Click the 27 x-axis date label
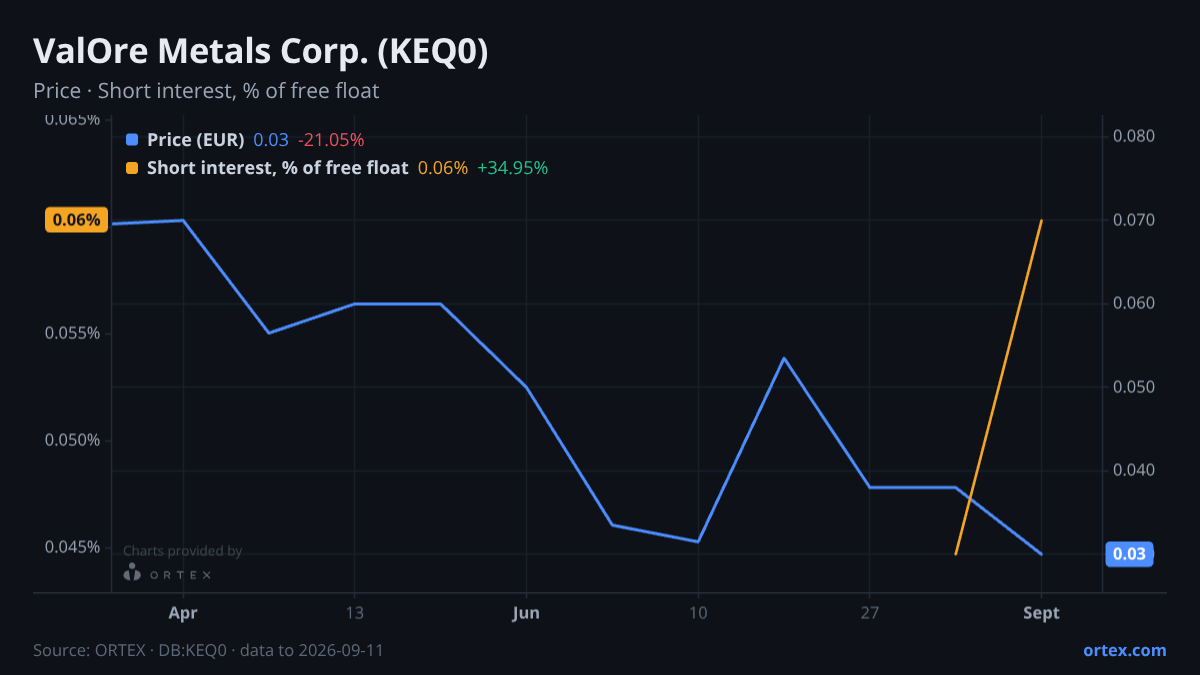This screenshot has width=1200, height=675. pyautogui.click(x=869, y=613)
